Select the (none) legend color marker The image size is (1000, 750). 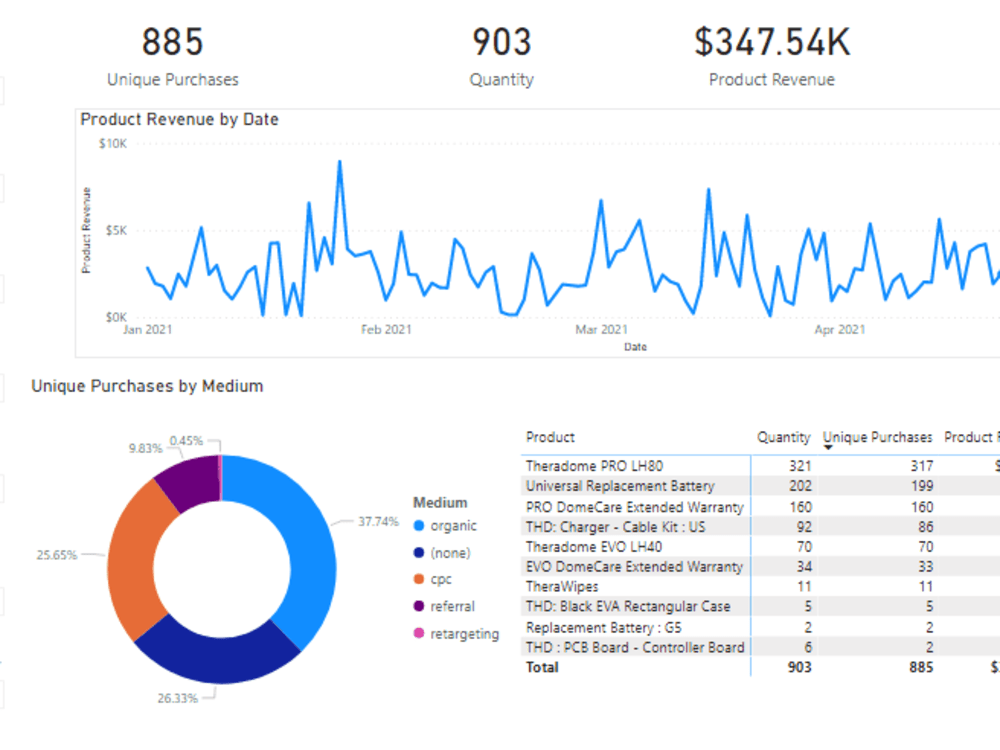(x=421, y=552)
